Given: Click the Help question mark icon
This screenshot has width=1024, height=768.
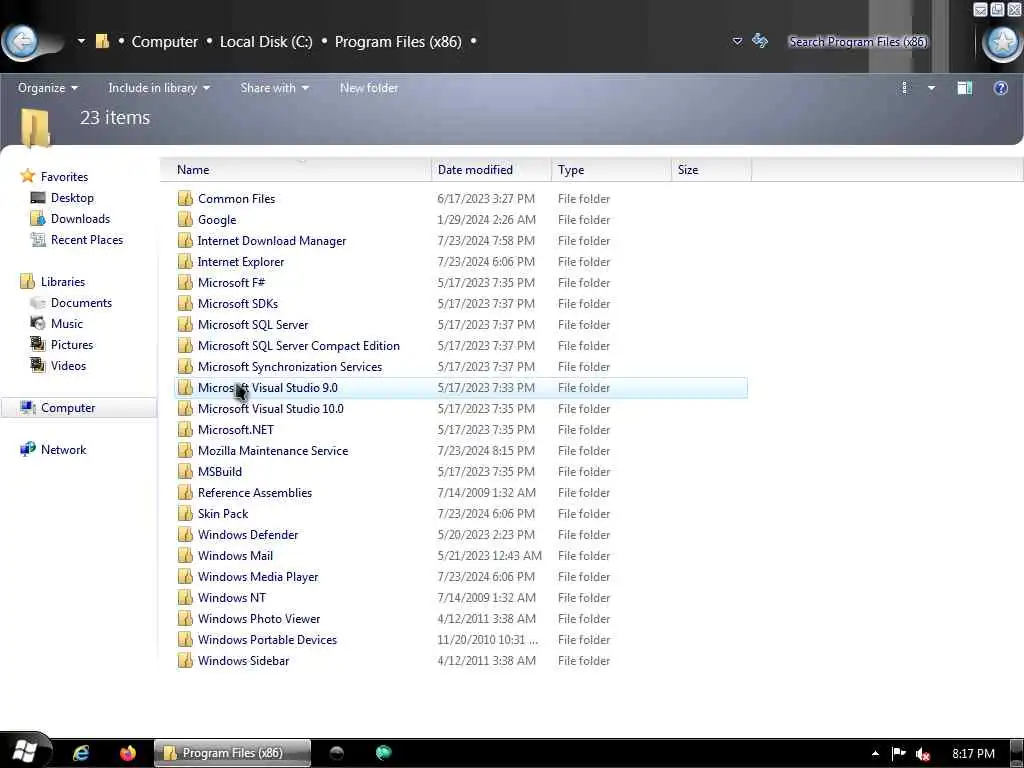Looking at the screenshot, I should click(x=1000, y=88).
